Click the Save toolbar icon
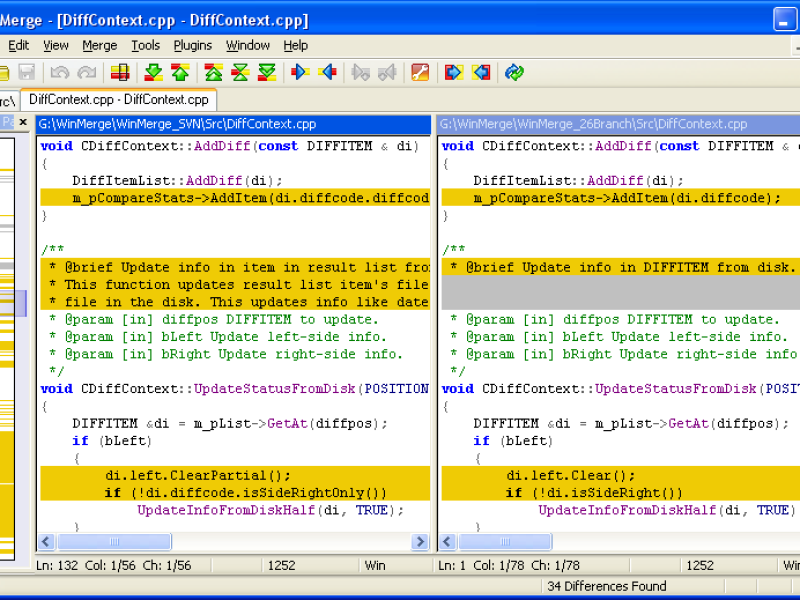Image resolution: width=800 pixels, height=600 pixels. coord(26,72)
